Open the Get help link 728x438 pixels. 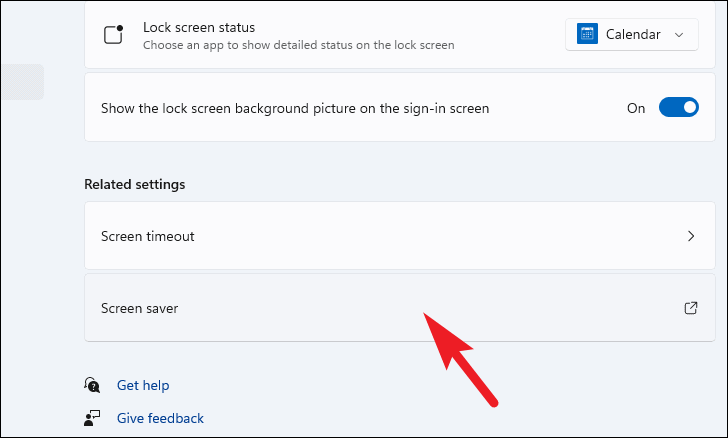click(x=143, y=385)
